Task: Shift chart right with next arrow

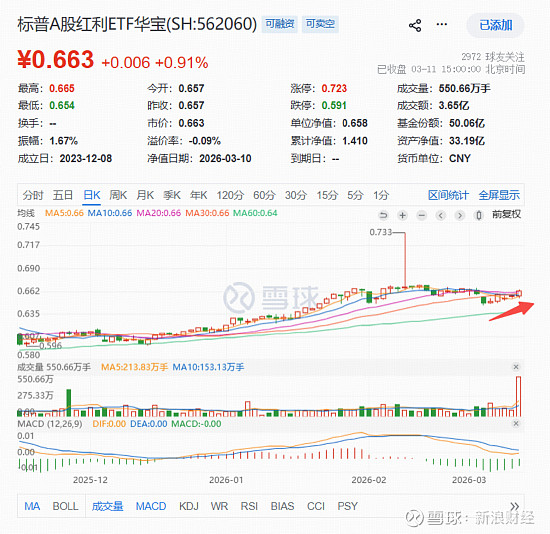Action: pos(460,215)
